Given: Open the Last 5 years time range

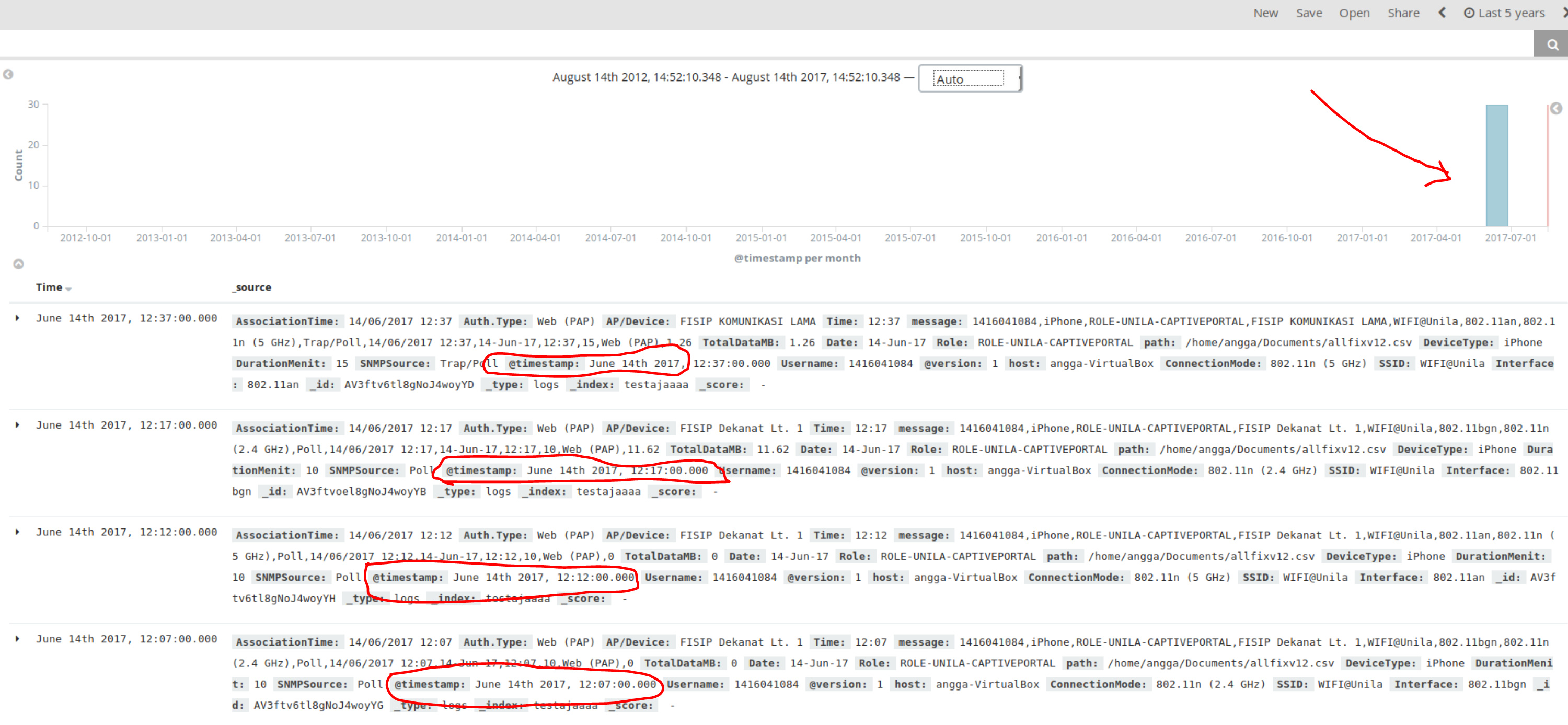Looking at the screenshot, I should (1511, 13).
